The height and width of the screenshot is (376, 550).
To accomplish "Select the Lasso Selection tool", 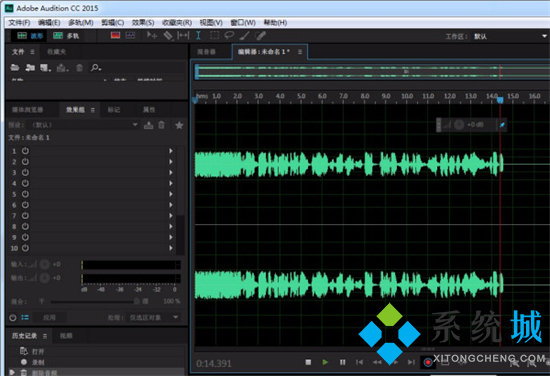I will tap(229, 35).
